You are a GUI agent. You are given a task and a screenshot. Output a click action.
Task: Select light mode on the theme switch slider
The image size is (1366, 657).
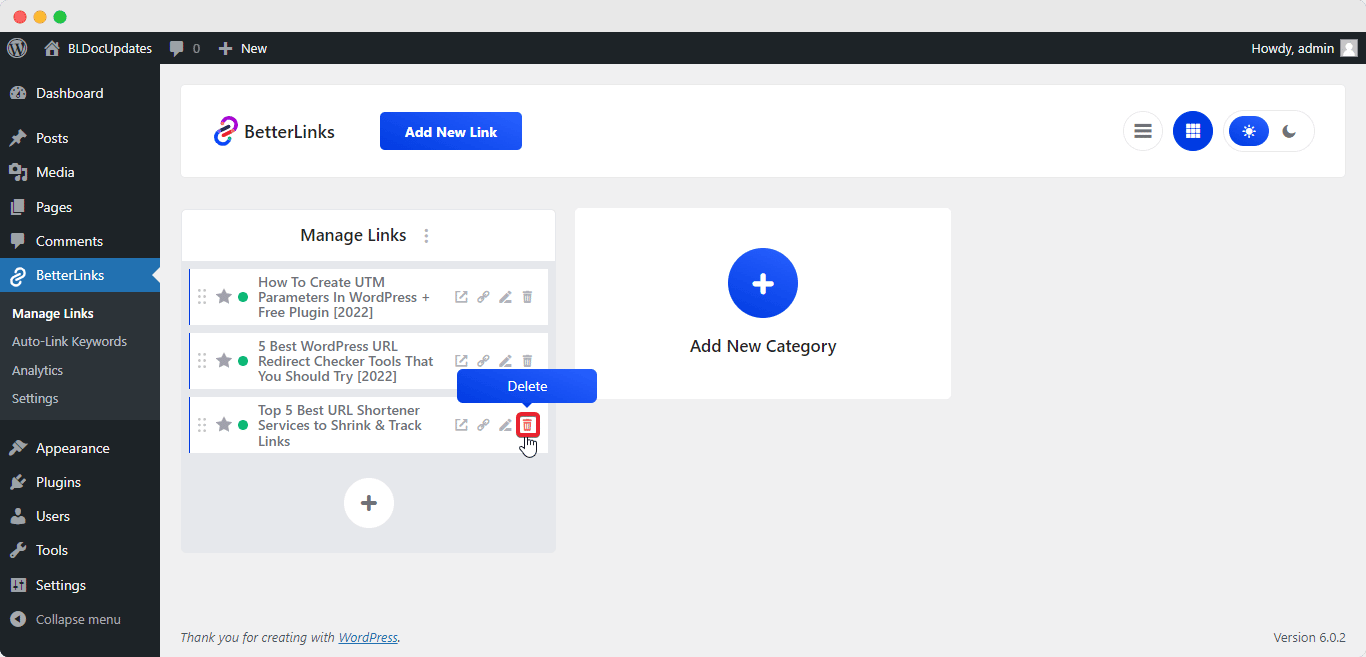click(x=1248, y=130)
